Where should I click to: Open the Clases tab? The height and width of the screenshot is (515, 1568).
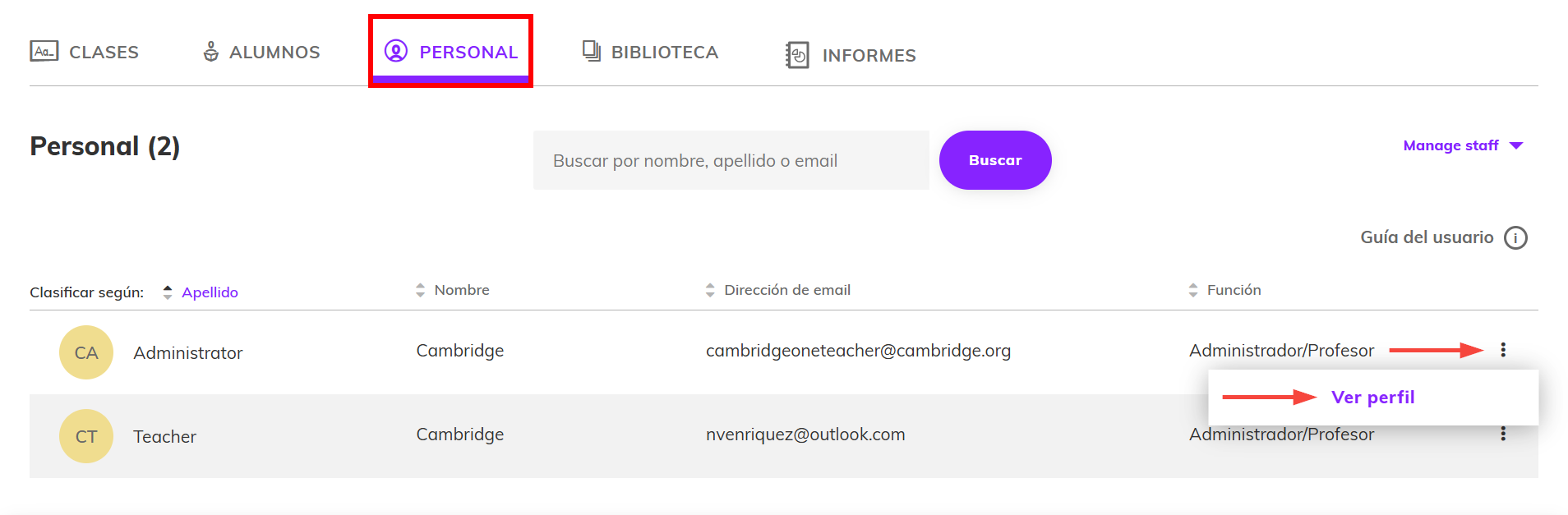84,52
